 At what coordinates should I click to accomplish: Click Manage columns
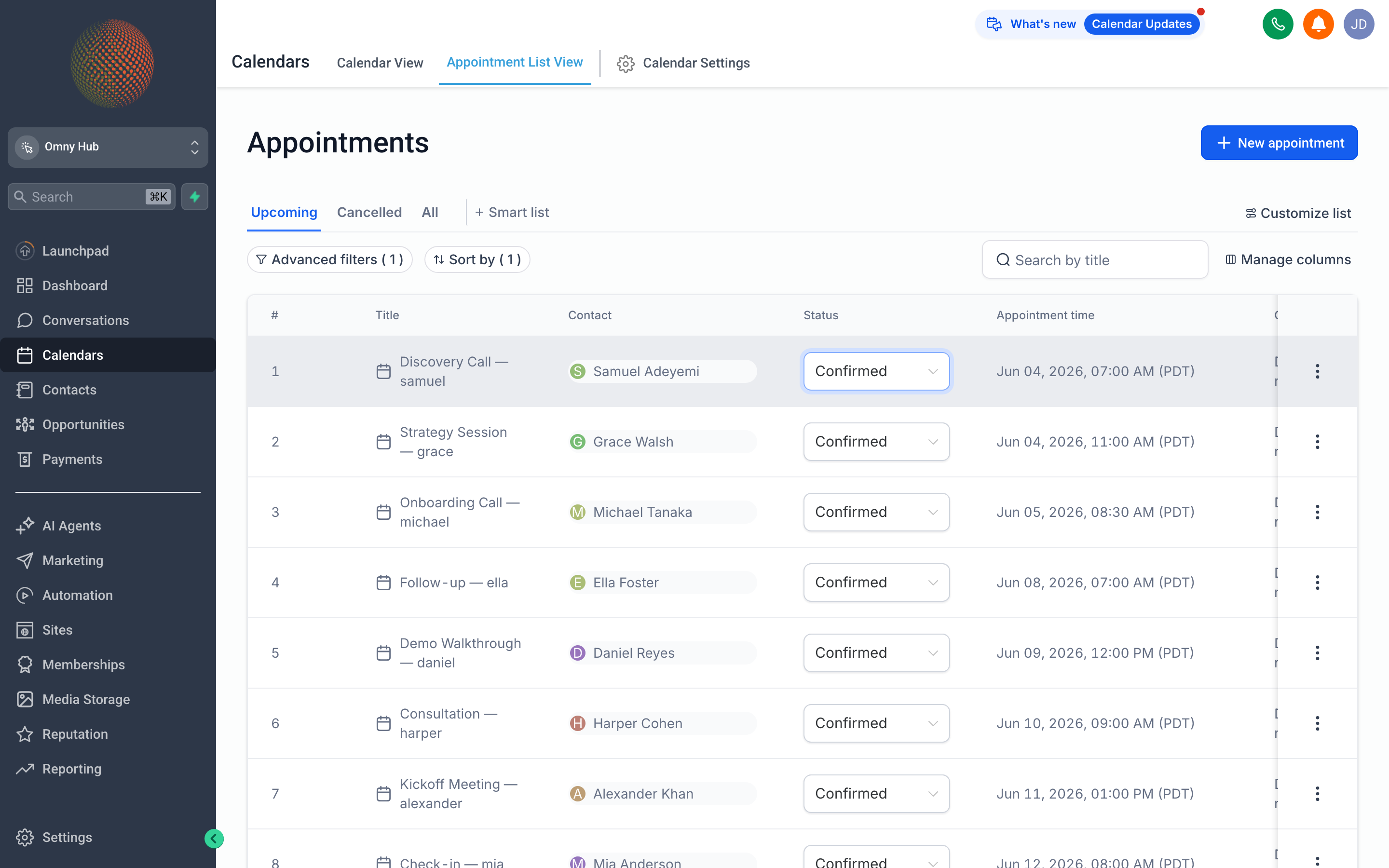(1288, 259)
